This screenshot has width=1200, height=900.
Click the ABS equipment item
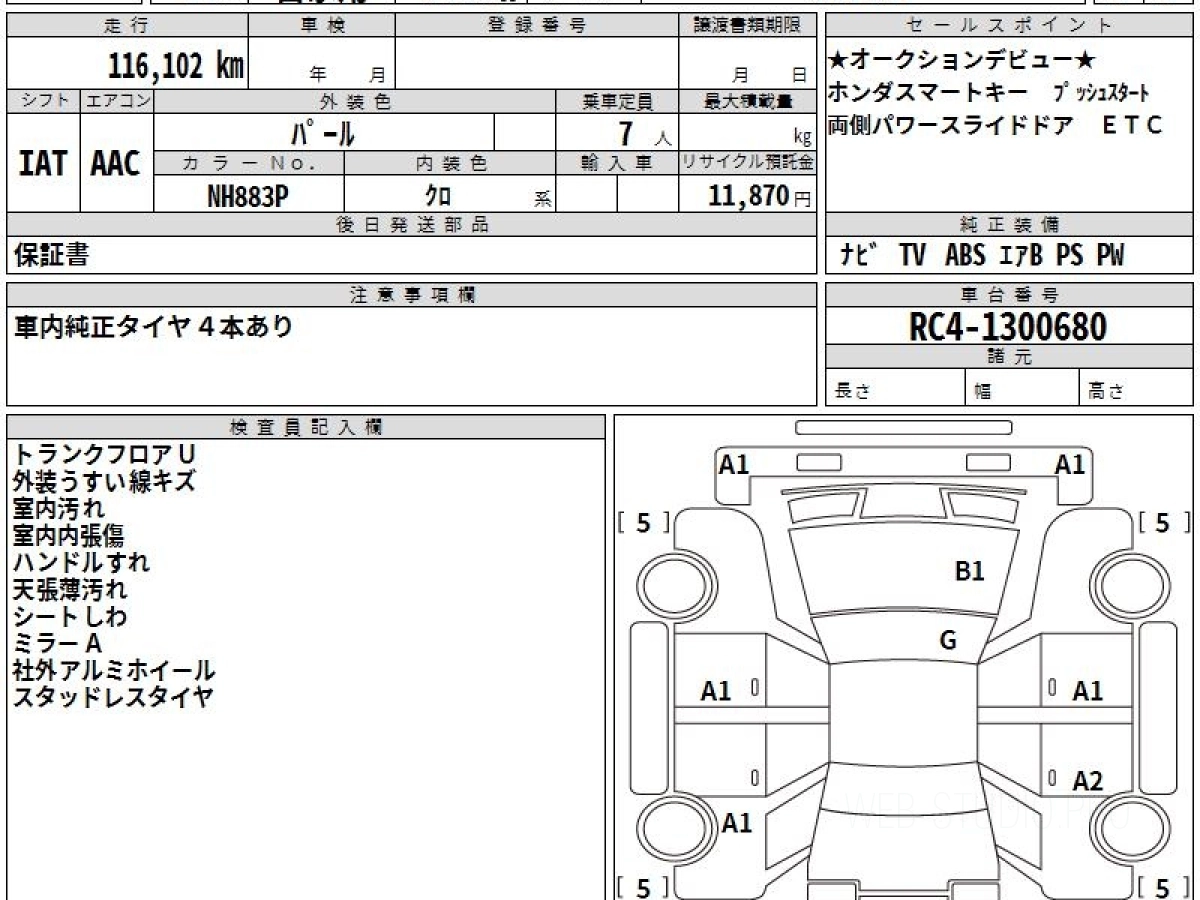[x=965, y=256]
